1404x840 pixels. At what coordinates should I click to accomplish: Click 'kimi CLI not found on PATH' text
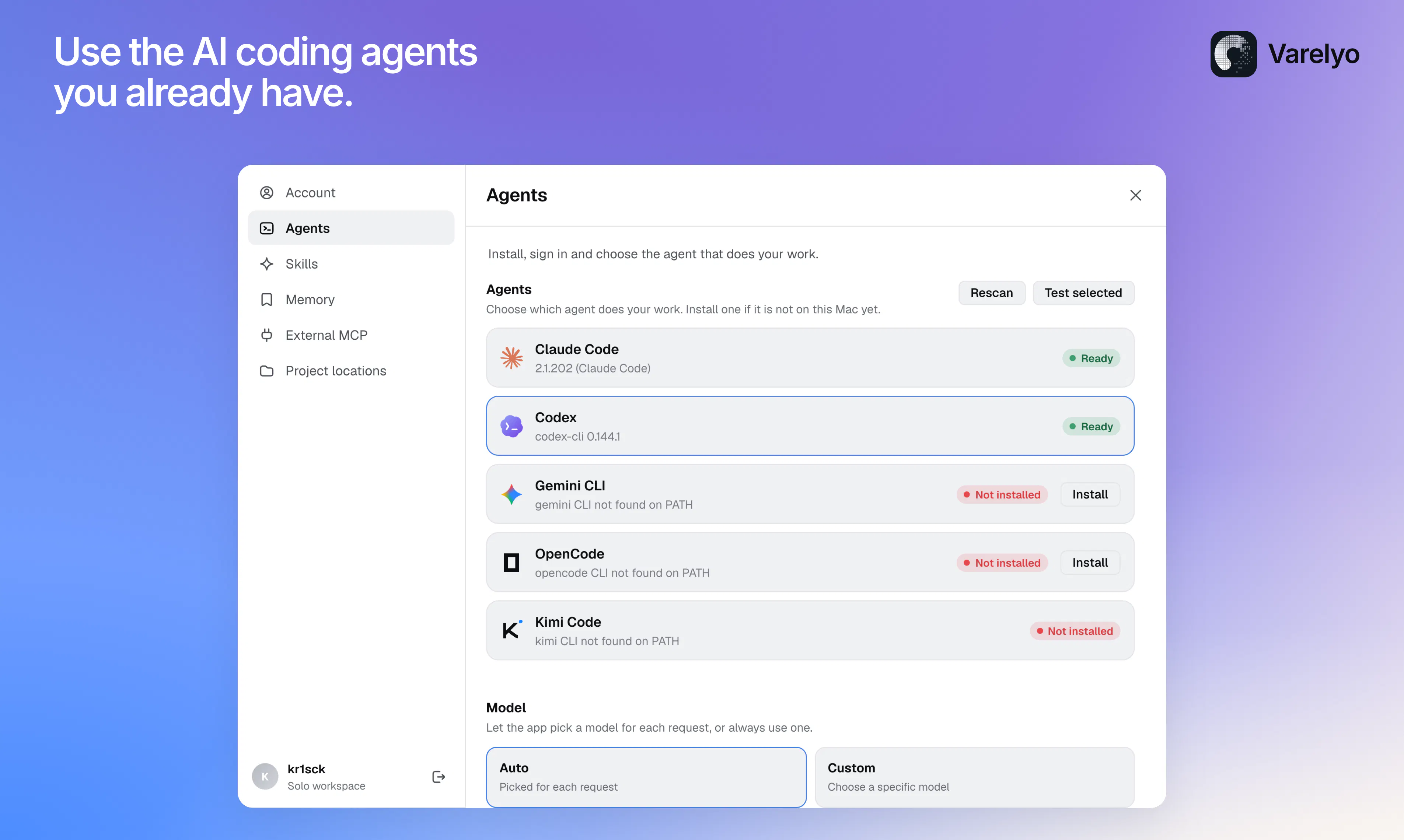point(607,641)
